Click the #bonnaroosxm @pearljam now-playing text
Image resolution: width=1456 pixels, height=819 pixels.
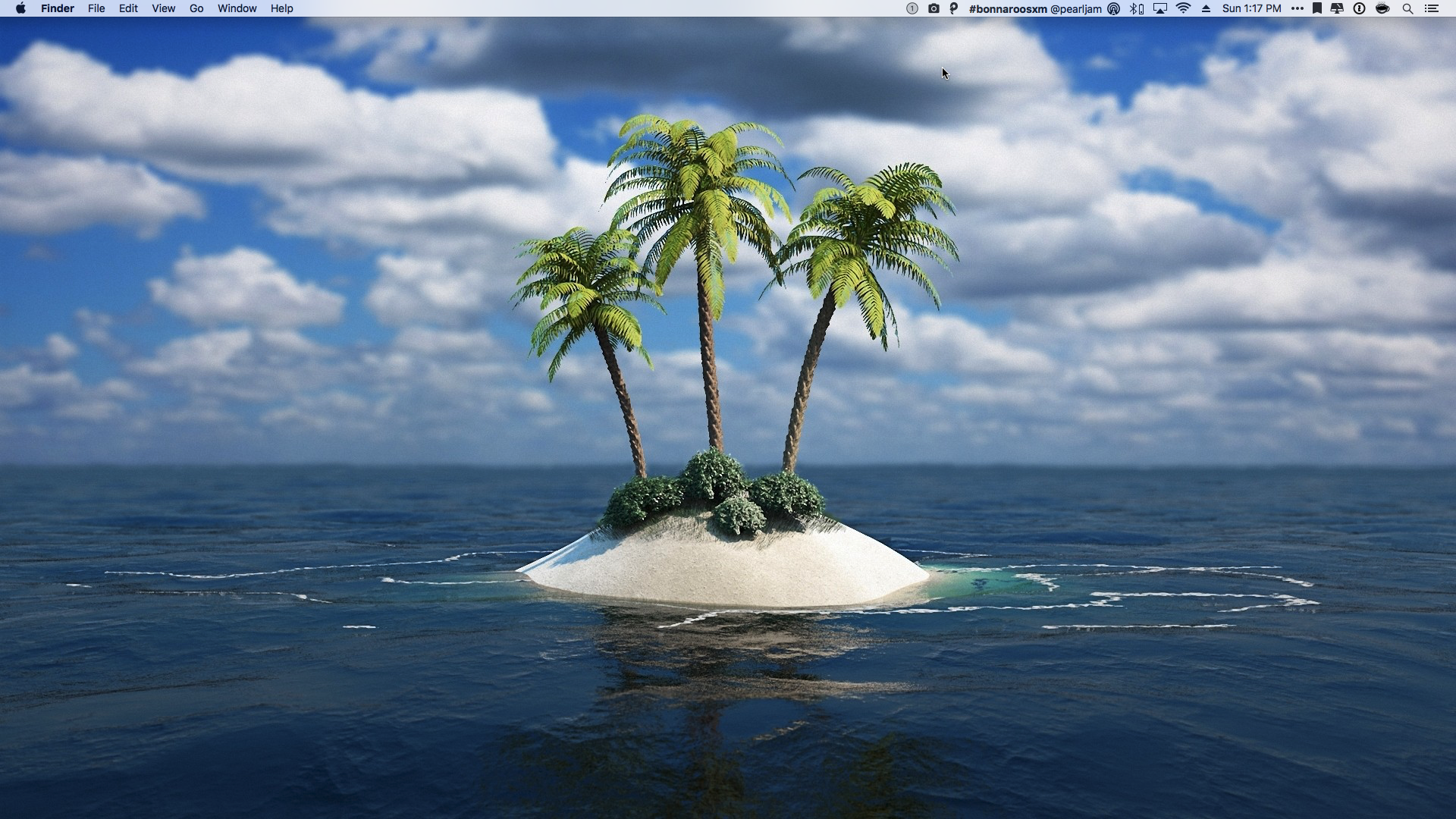1035,8
